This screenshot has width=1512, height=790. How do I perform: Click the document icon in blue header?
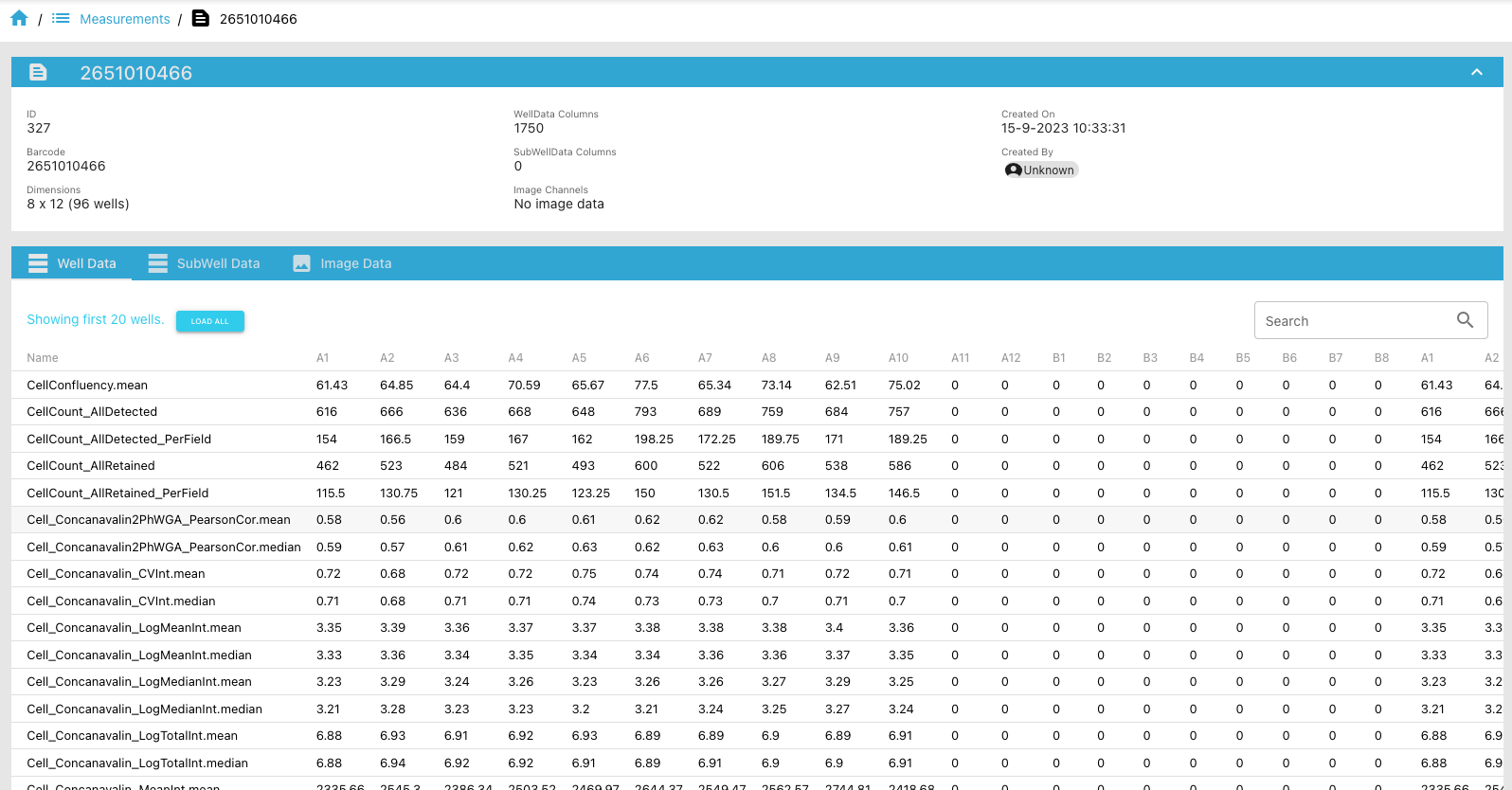point(38,73)
